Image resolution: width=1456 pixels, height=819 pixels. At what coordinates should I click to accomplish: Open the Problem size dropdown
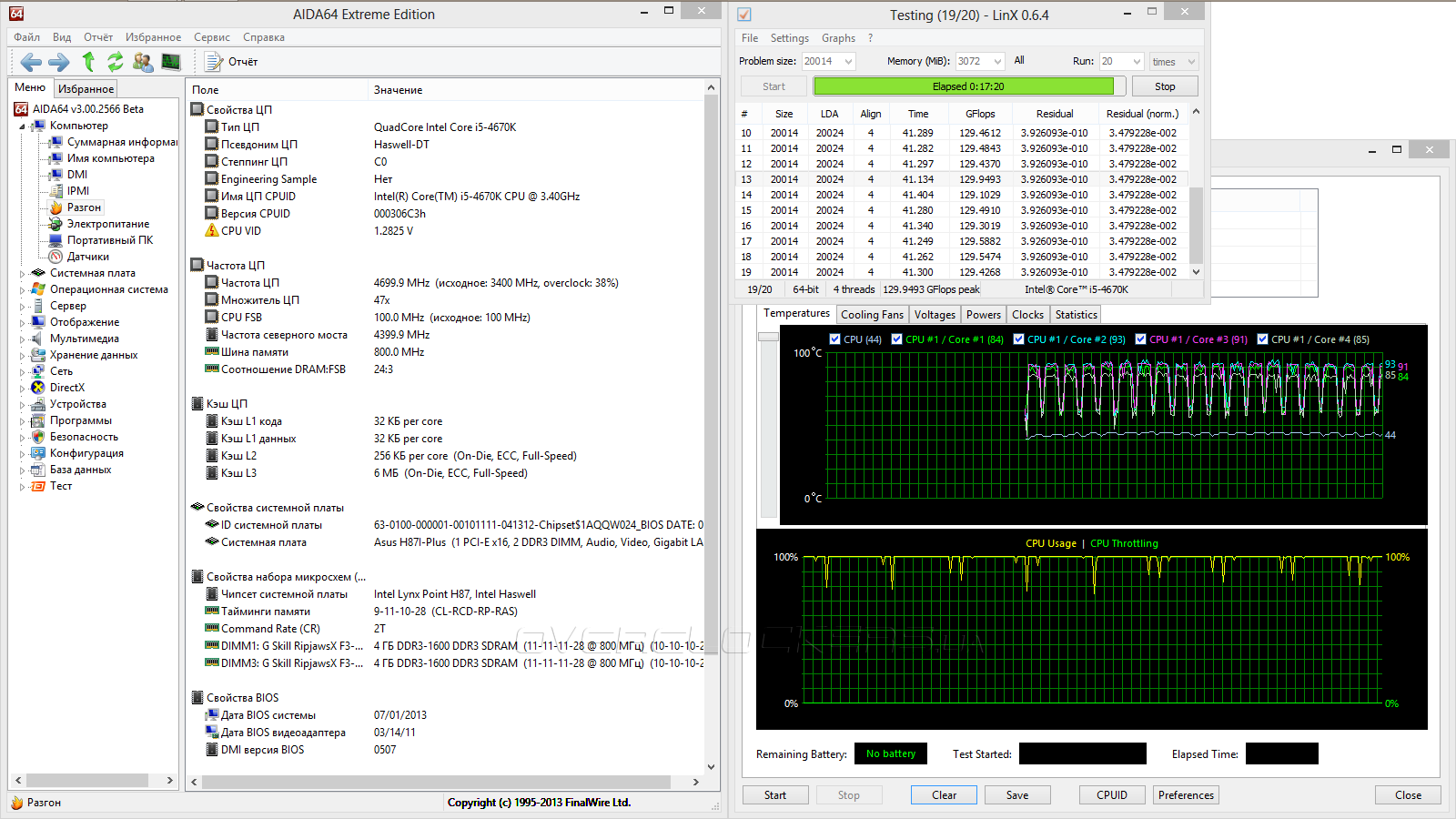pos(848,62)
